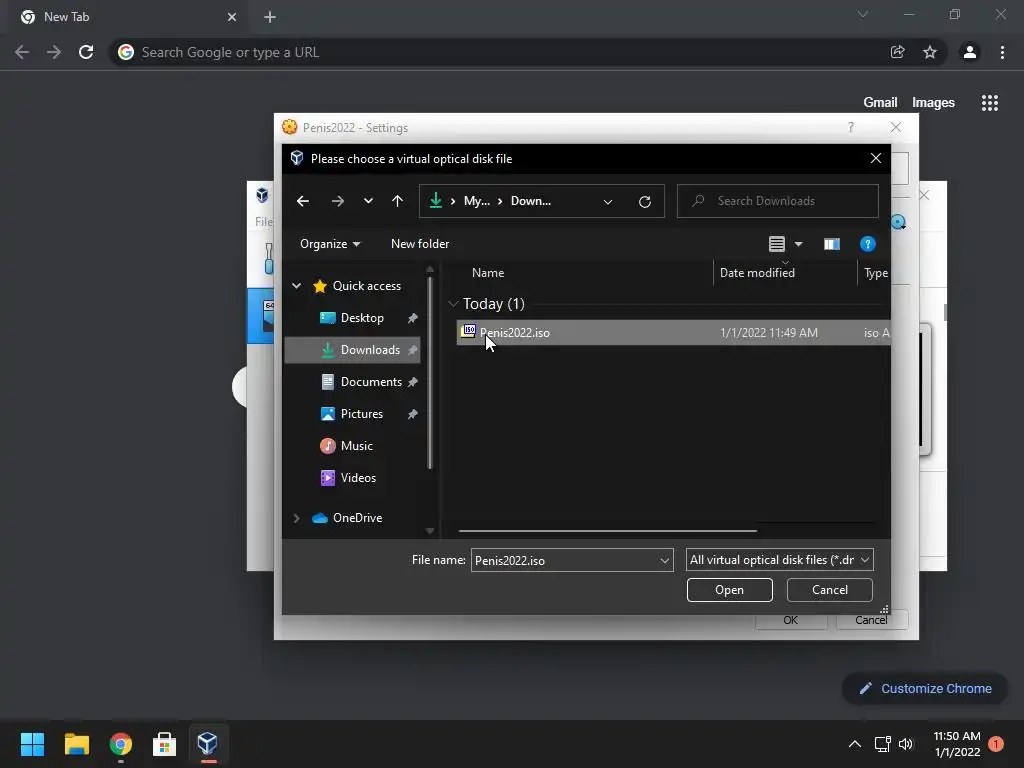Unpin Desktop pin icon
The height and width of the screenshot is (768, 1024).
[x=413, y=318]
